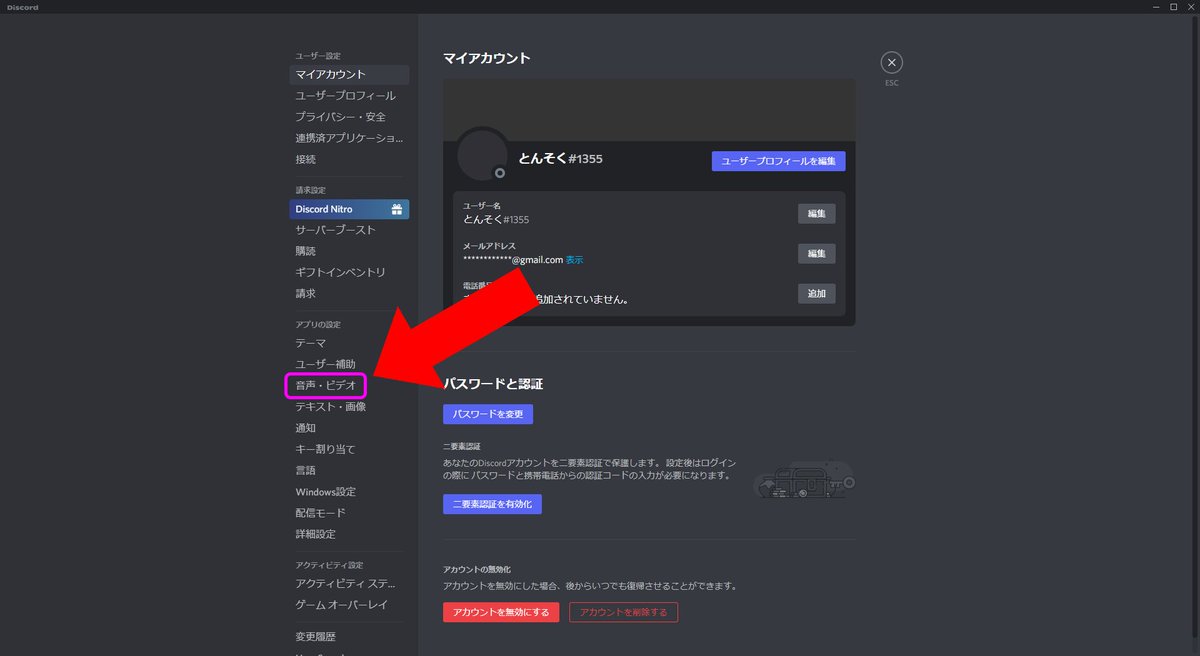Click the gift icon beside Discord Nitro
This screenshot has height=656, width=1200.
point(397,210)
